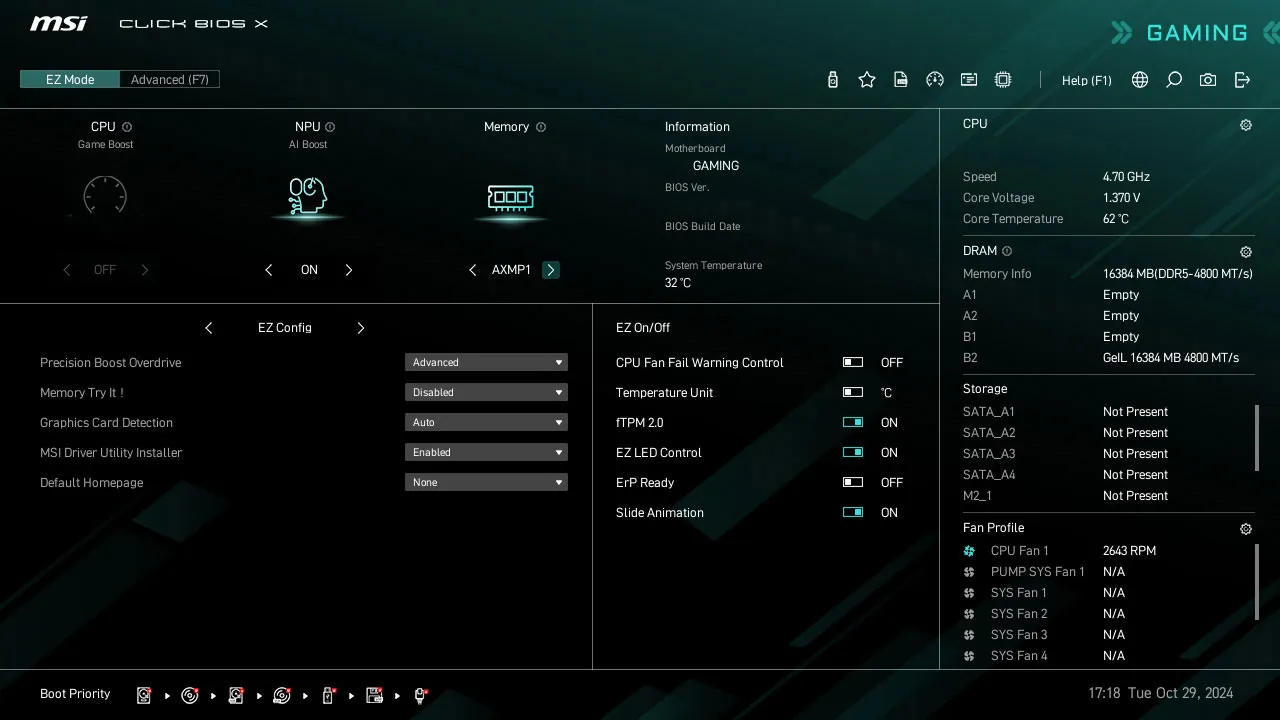The height and width of the screenshot is (720, 1280).
Task: Click the NPU AI Boost head icon
Action: coord(308,196)
